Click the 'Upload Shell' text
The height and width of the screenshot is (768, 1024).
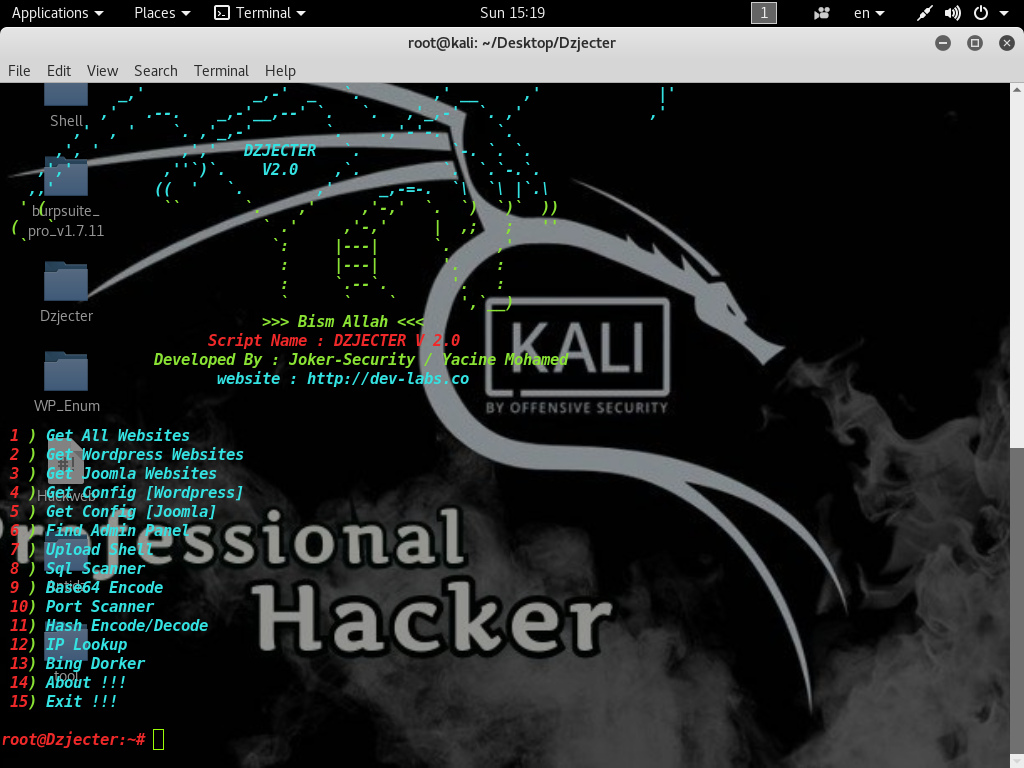click(99, 549)
